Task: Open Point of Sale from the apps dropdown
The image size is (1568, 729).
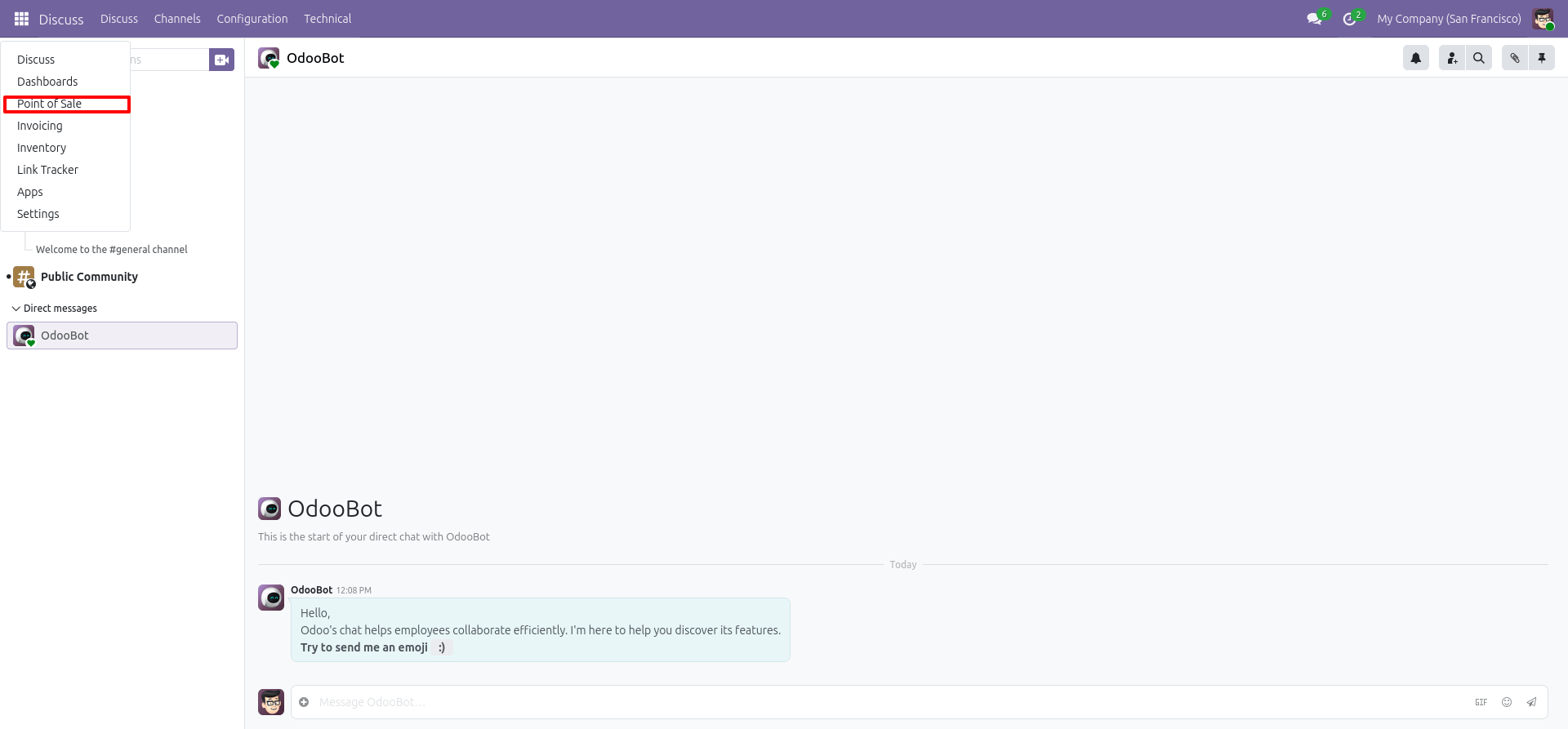Action: (65, 104)
